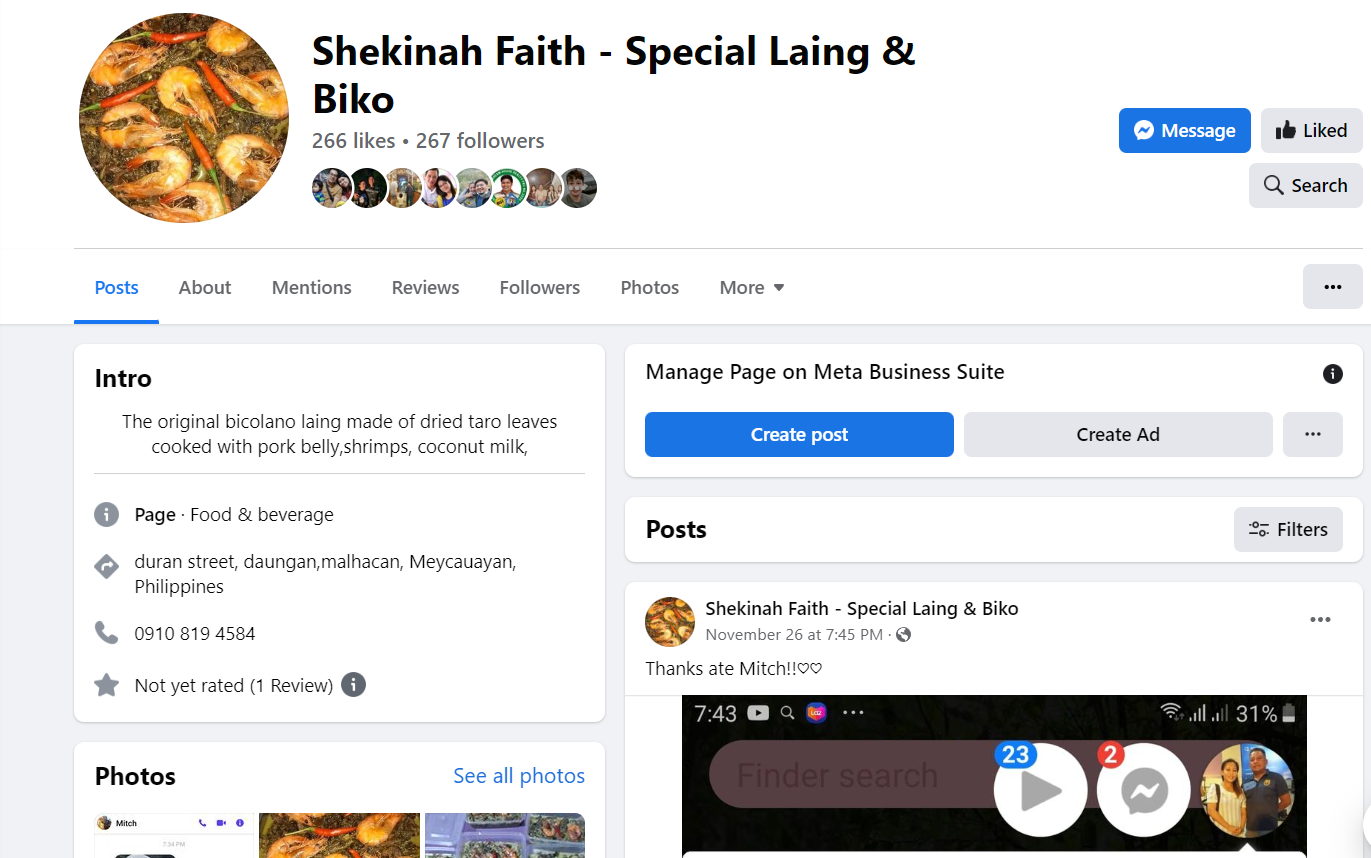The width and height of the screenshot is (1371, 858).
Task: Click the Messenger icon on Message button
Action: click(1144, 130)
